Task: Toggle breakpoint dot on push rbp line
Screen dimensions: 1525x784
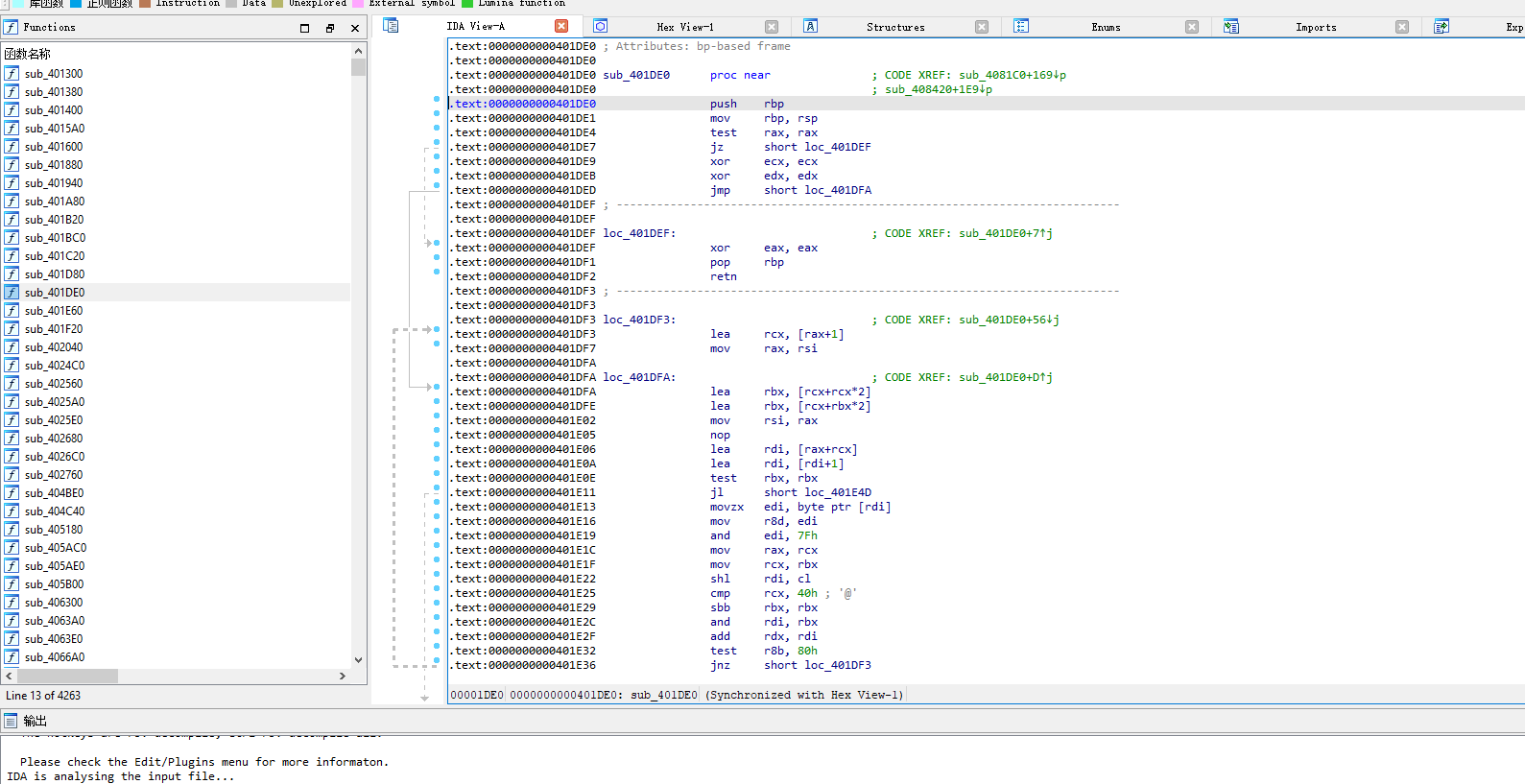Action: click(437, 100)
